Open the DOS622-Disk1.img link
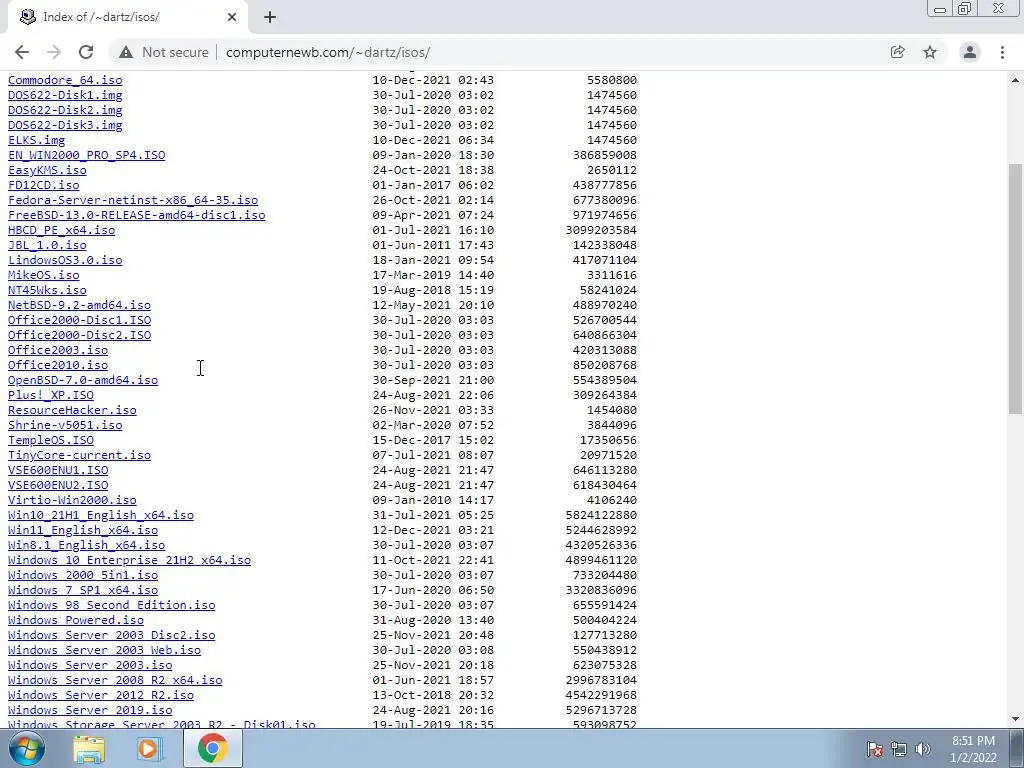 point(65,95)
